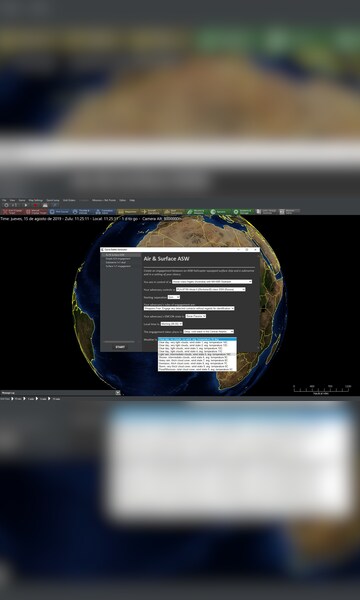Choose 'Light rain, intermediate clouds, wind state 5'
The height and width of the screenshot is (600, 360).
[197, 354]
